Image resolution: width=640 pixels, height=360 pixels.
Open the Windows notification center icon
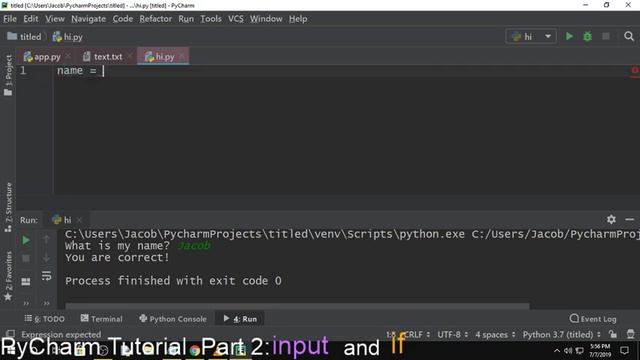point(624,351)
